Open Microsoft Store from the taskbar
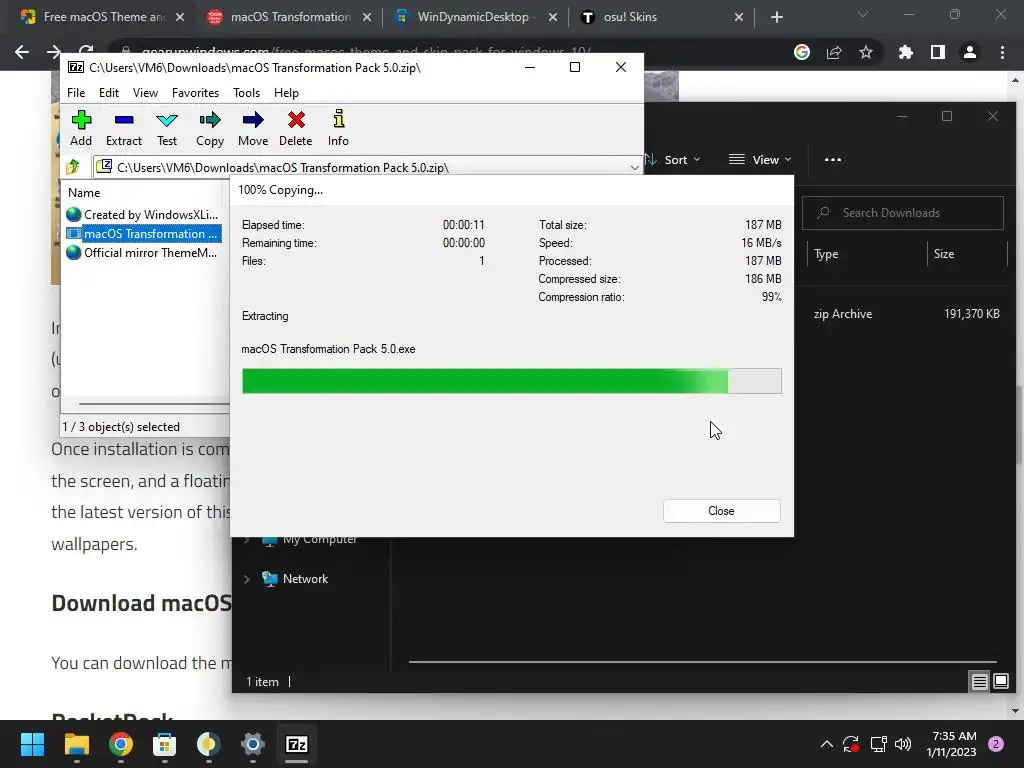The height and width of the screenshot is (768, 1024). (x=165, y=744)
